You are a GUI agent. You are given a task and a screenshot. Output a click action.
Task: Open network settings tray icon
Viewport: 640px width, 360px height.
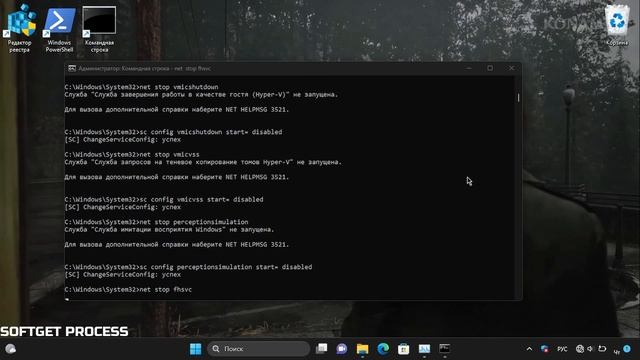pyautogui.click(x=580, y=349)
